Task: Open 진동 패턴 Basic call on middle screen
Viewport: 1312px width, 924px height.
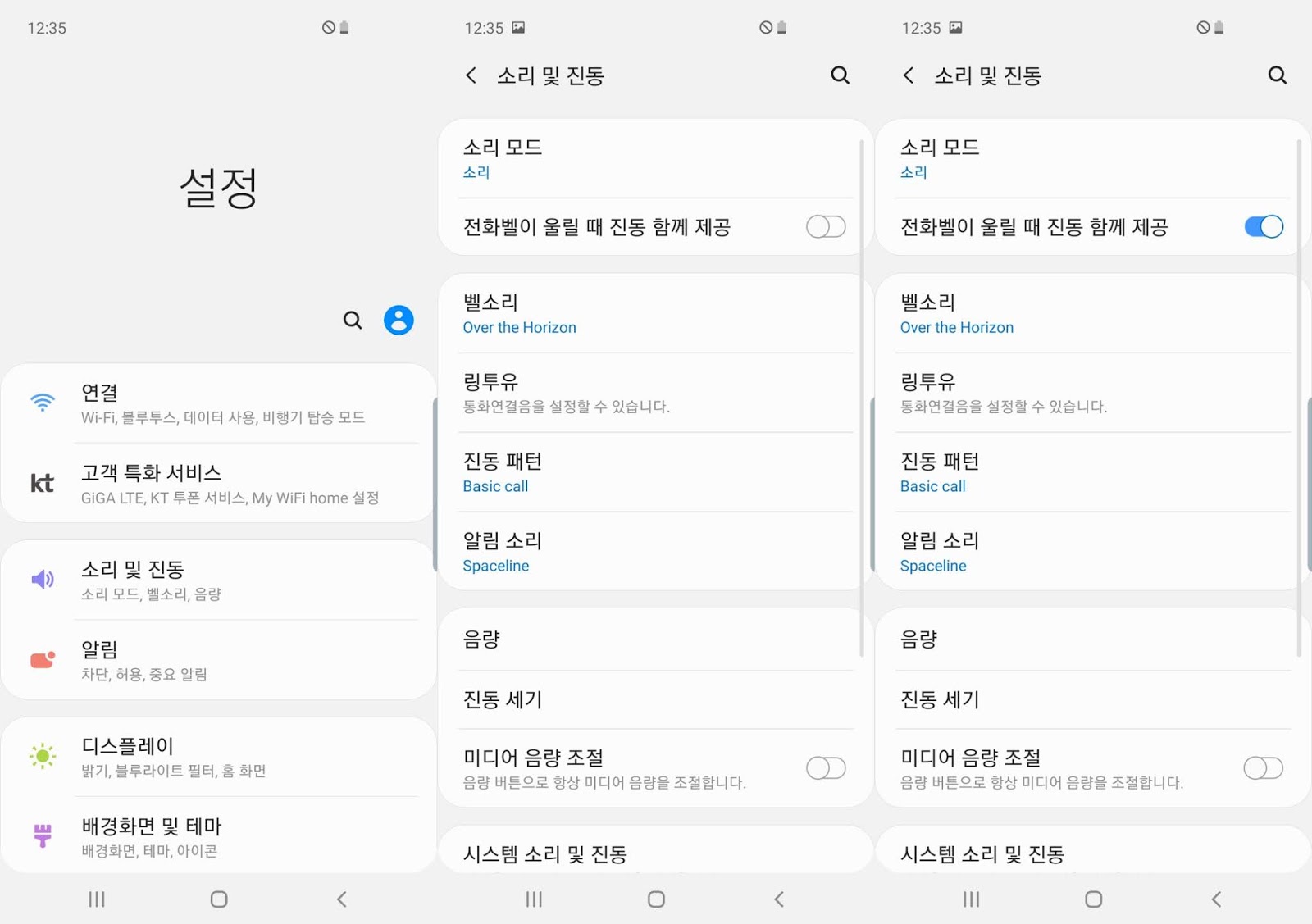Action: click(x=654, y=472)
